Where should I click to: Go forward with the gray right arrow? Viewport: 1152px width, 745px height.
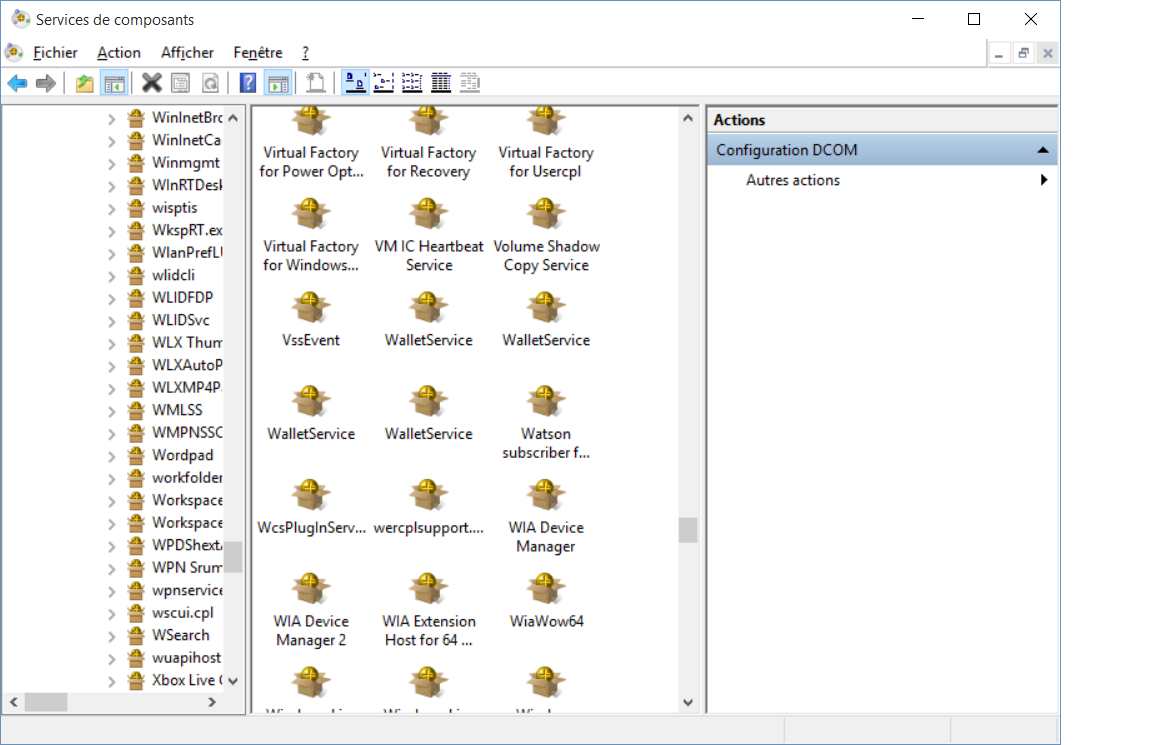46,83
